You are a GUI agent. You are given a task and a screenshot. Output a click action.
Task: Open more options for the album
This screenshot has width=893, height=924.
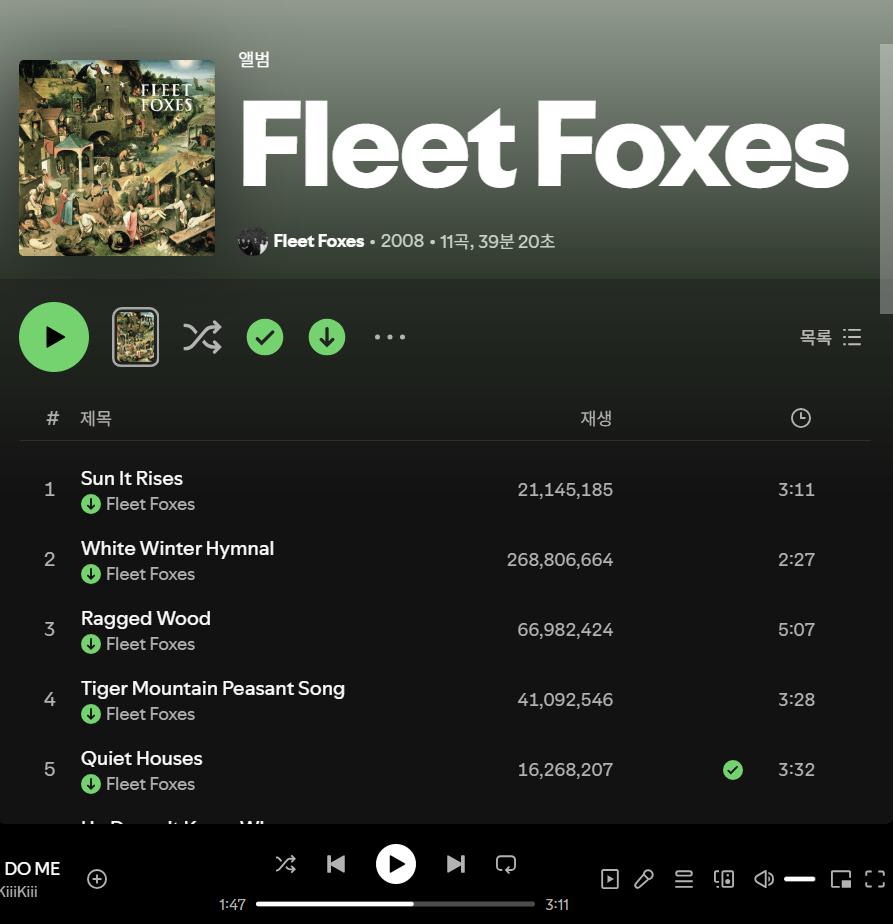tap(390, 337)
